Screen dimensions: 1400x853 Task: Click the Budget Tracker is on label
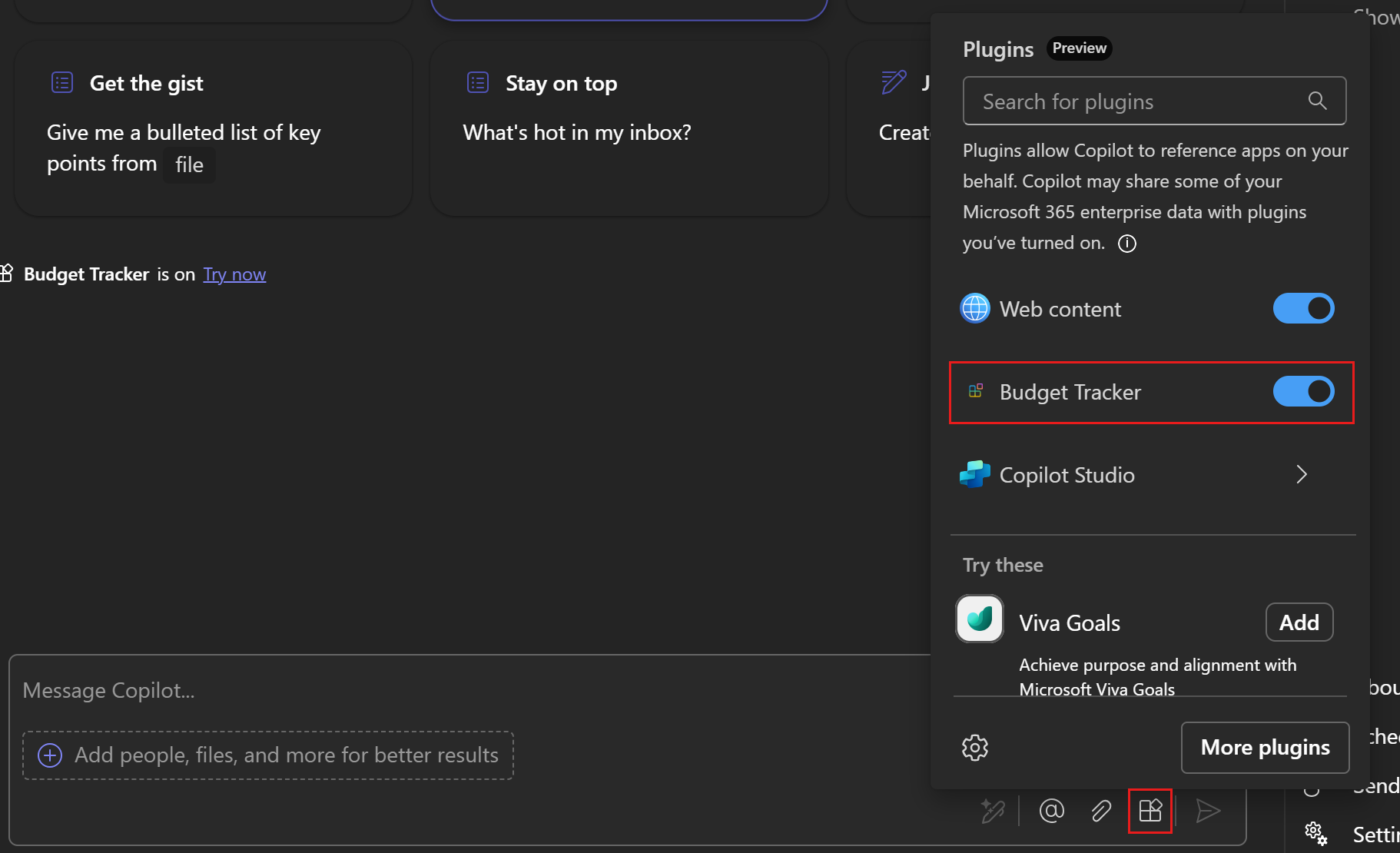pyautogui.click(x=110, y=274)
